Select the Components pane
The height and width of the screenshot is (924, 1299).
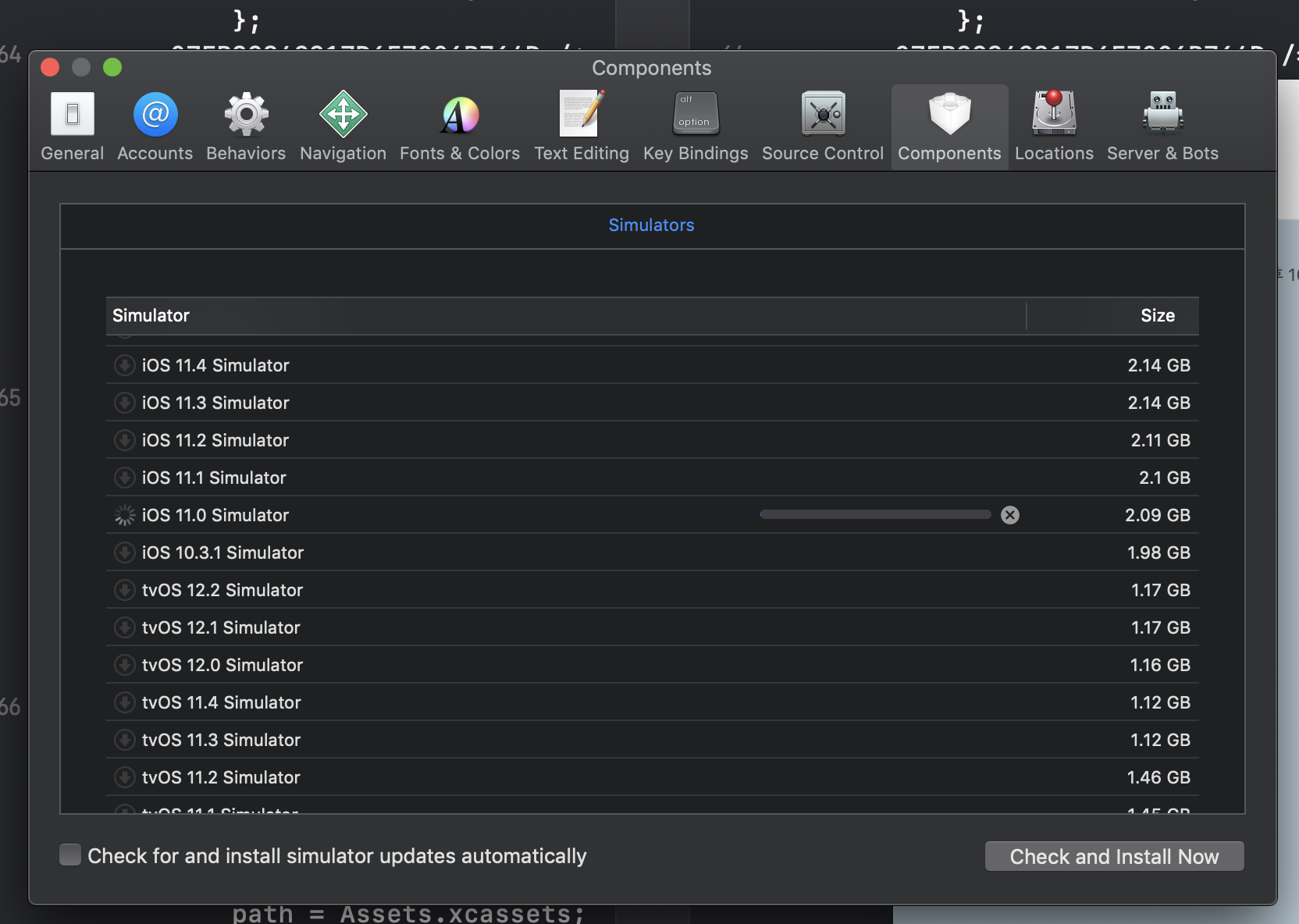tap(949, 126)
